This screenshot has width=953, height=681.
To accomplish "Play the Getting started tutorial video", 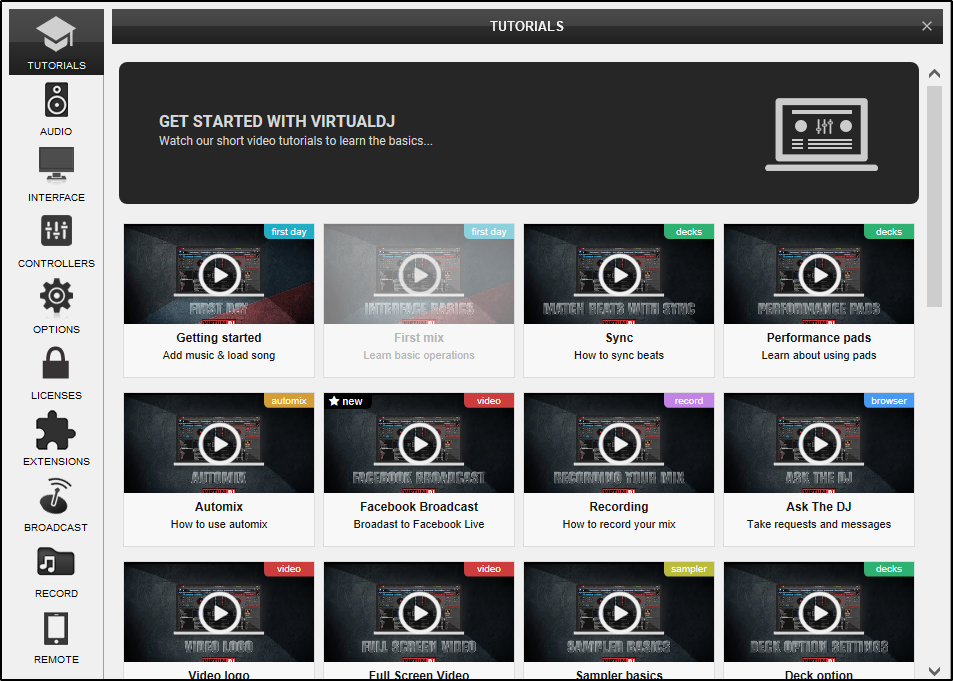I will (x=219, y=275).
